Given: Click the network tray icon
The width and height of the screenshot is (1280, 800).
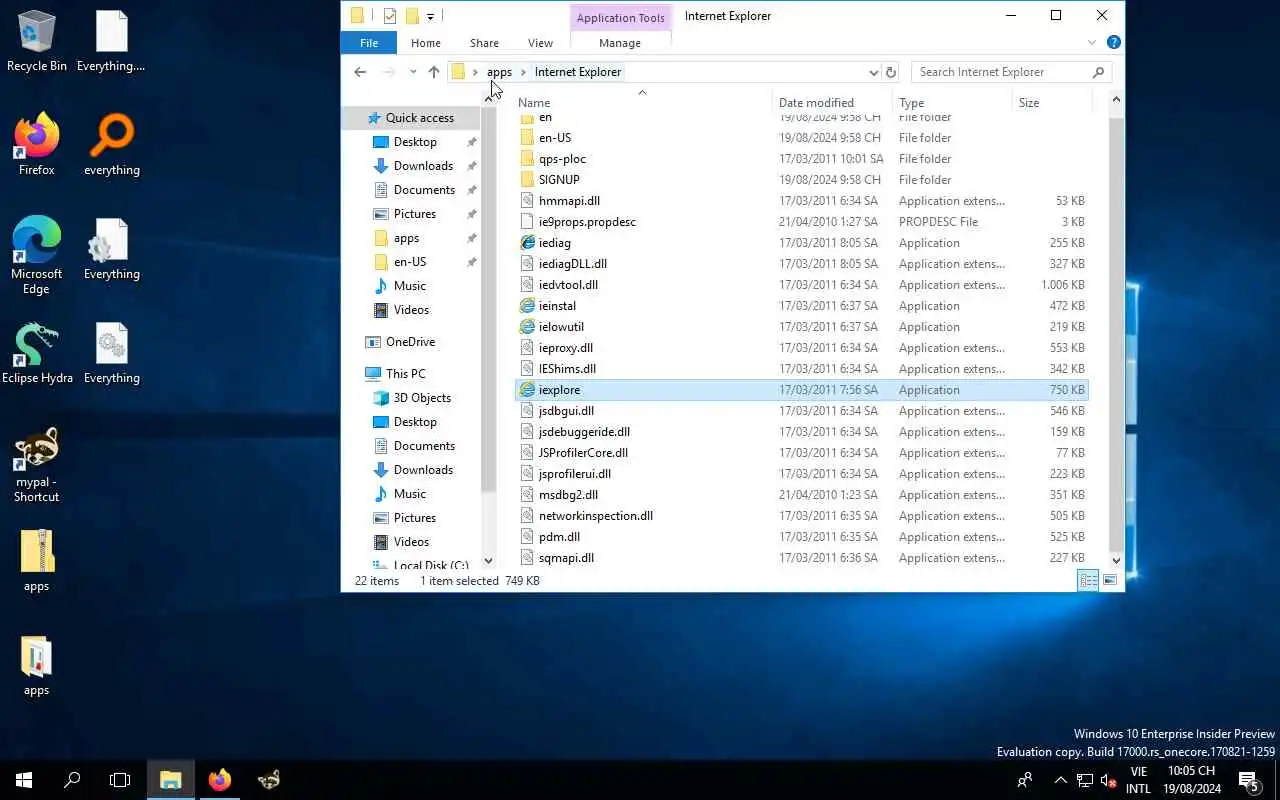Looking at the screenshot, I should (x=1084, y=780).
